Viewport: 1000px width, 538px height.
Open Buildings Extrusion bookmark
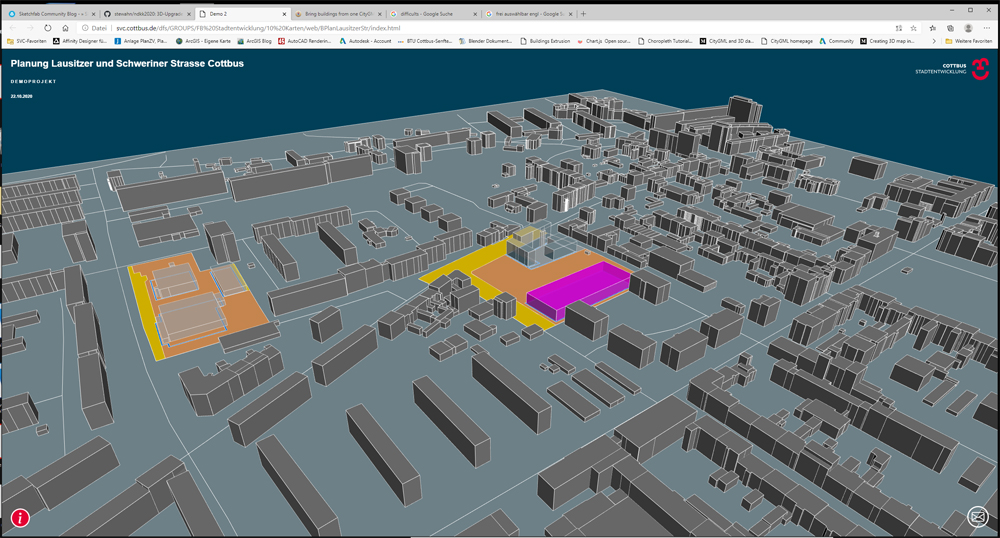(545, 41)
